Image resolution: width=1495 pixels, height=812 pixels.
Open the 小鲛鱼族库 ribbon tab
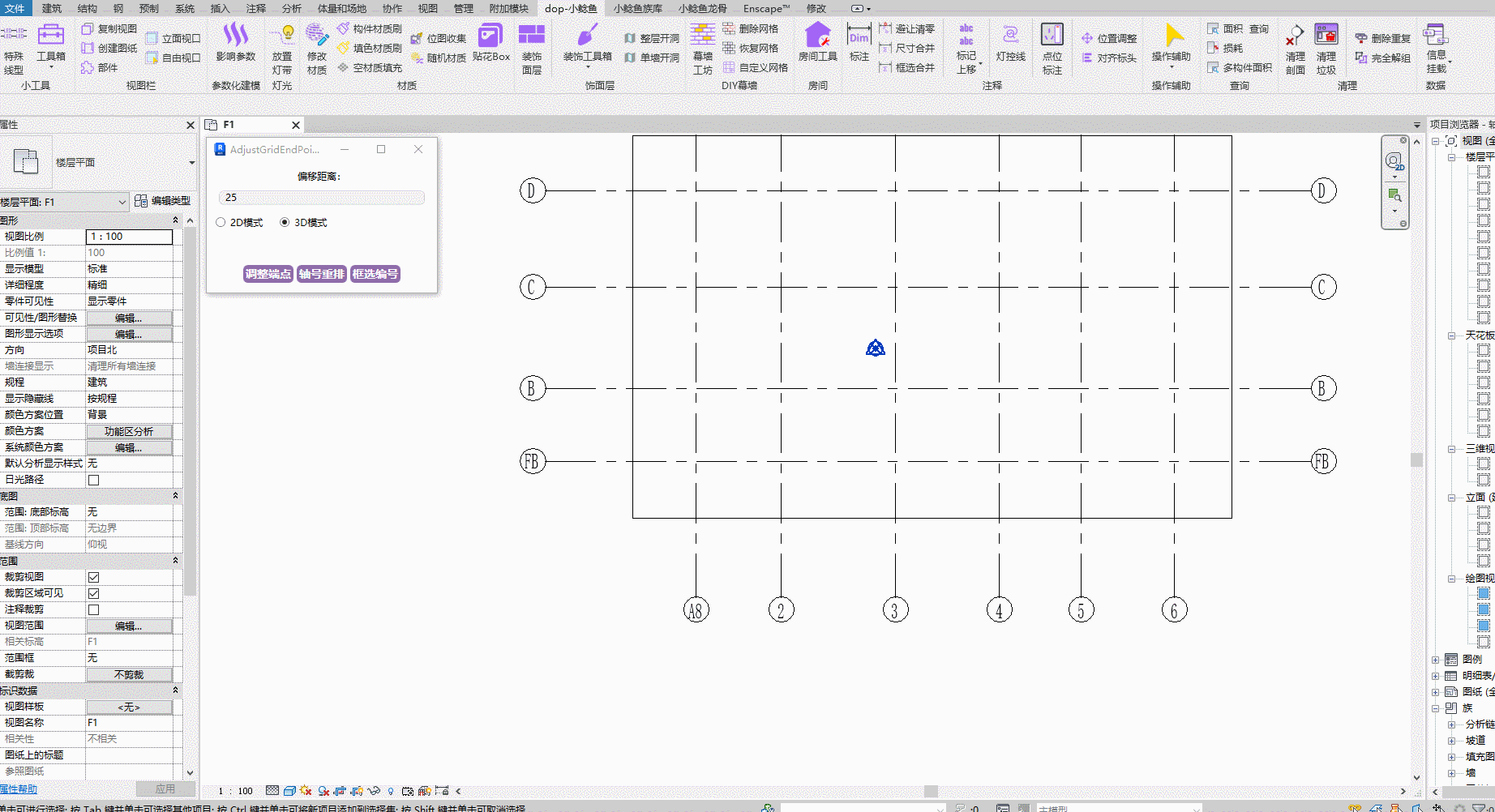tap(637, 8)
